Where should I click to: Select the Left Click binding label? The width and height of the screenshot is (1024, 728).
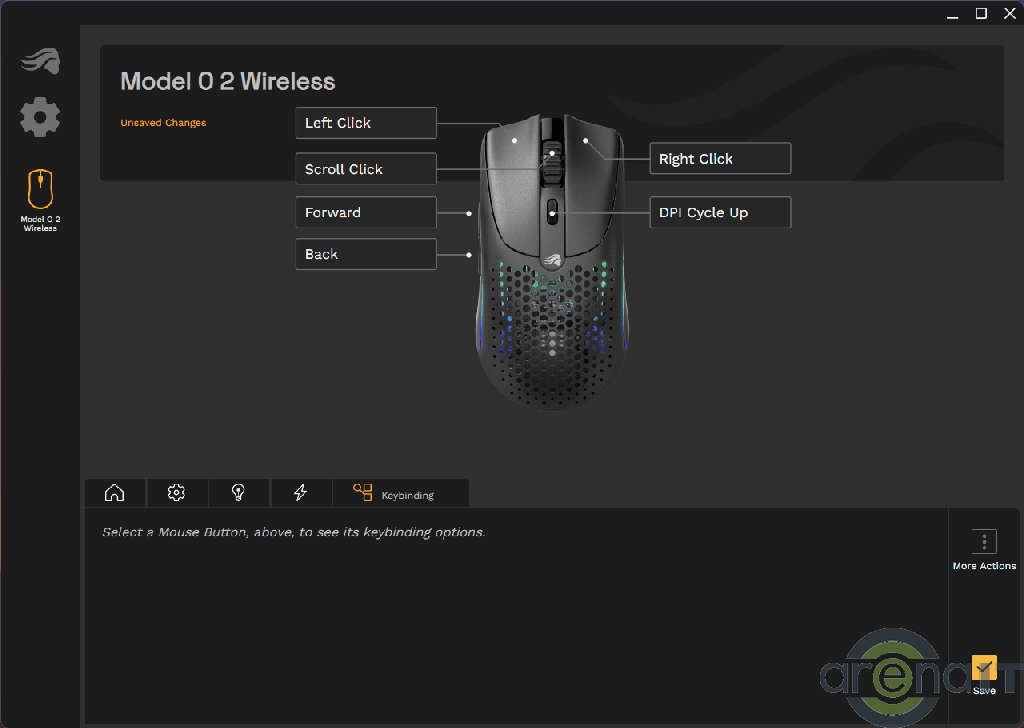(x=365, y=123)
